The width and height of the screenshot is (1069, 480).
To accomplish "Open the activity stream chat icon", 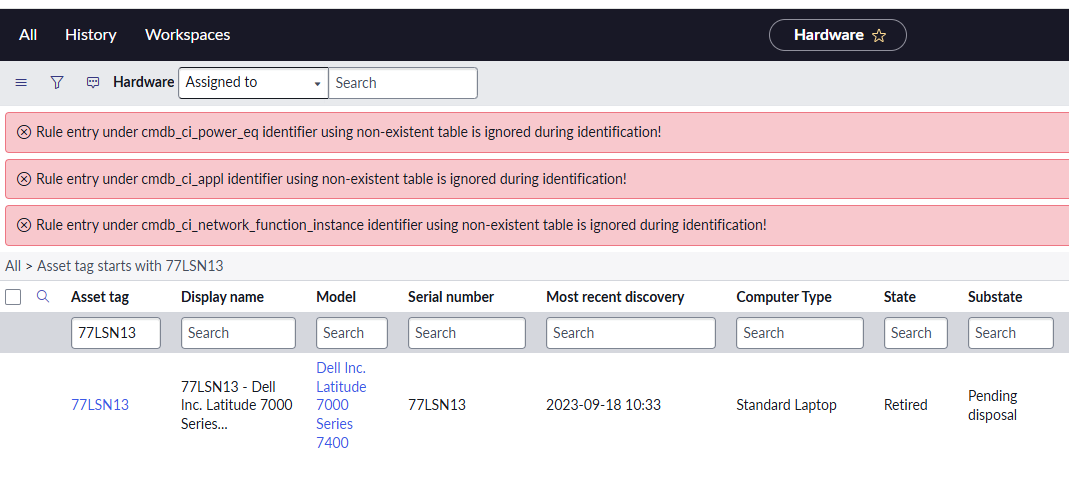I will [x=93, y=83].
